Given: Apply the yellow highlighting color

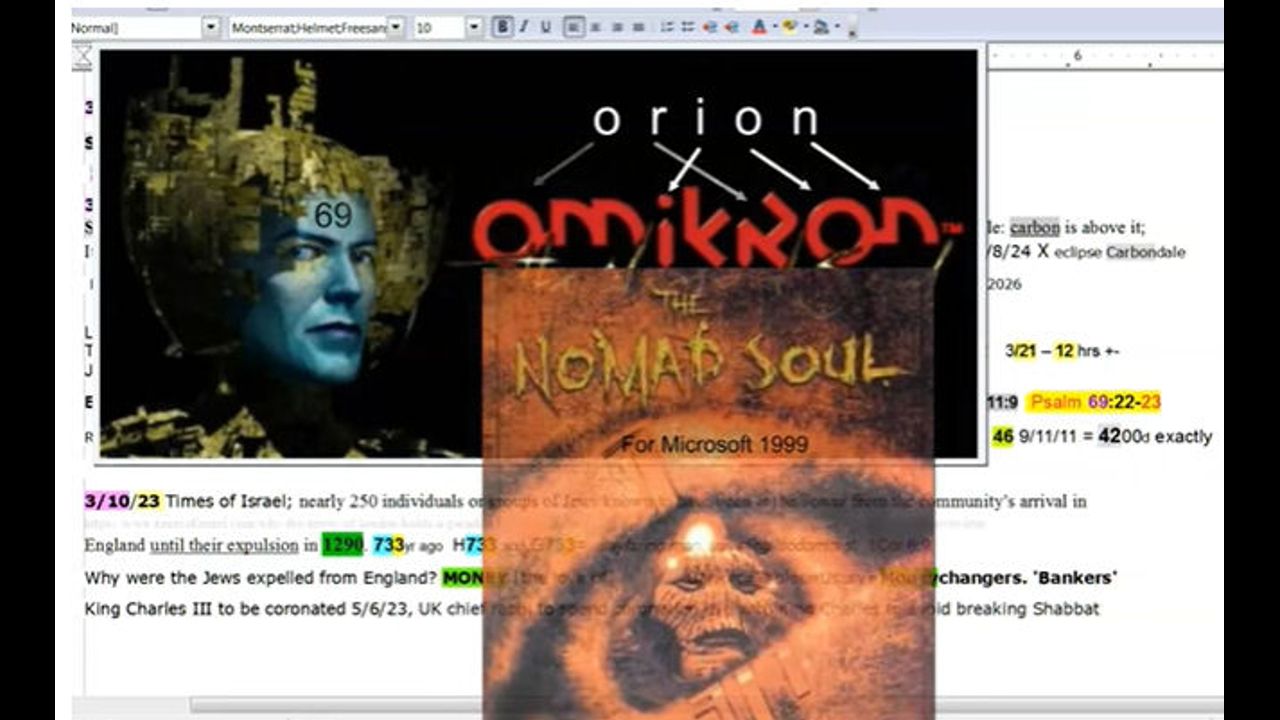Looking at the screenshot, I should coord(789,28).
